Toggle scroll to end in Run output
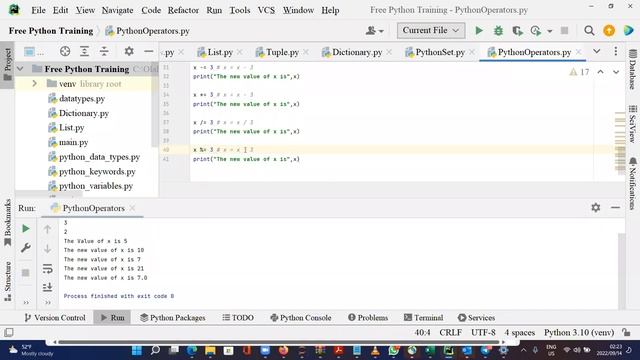The height and width of the screenshot is (360, 640). coord(47,287)
